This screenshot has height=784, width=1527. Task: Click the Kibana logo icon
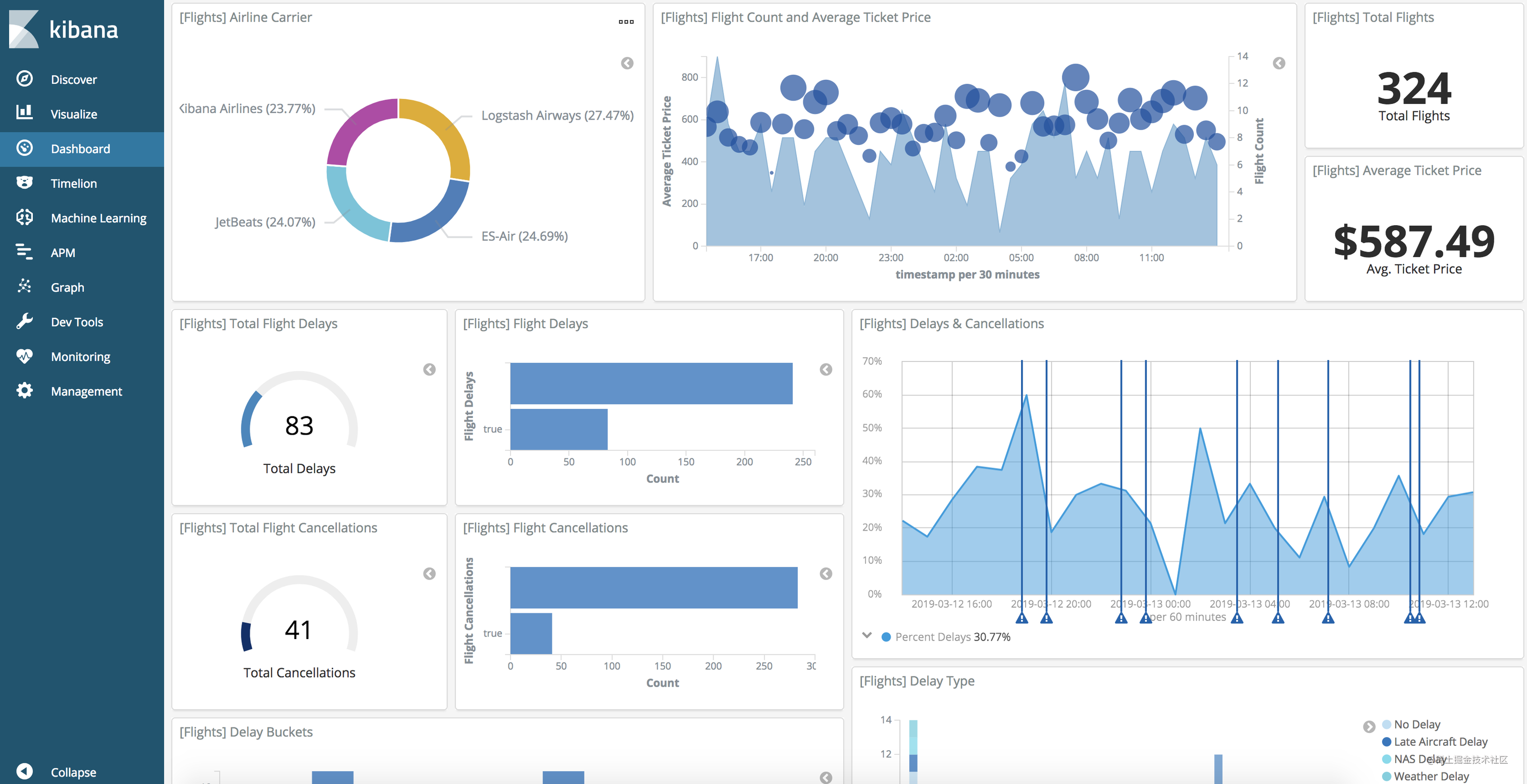[x=24, y=29]
